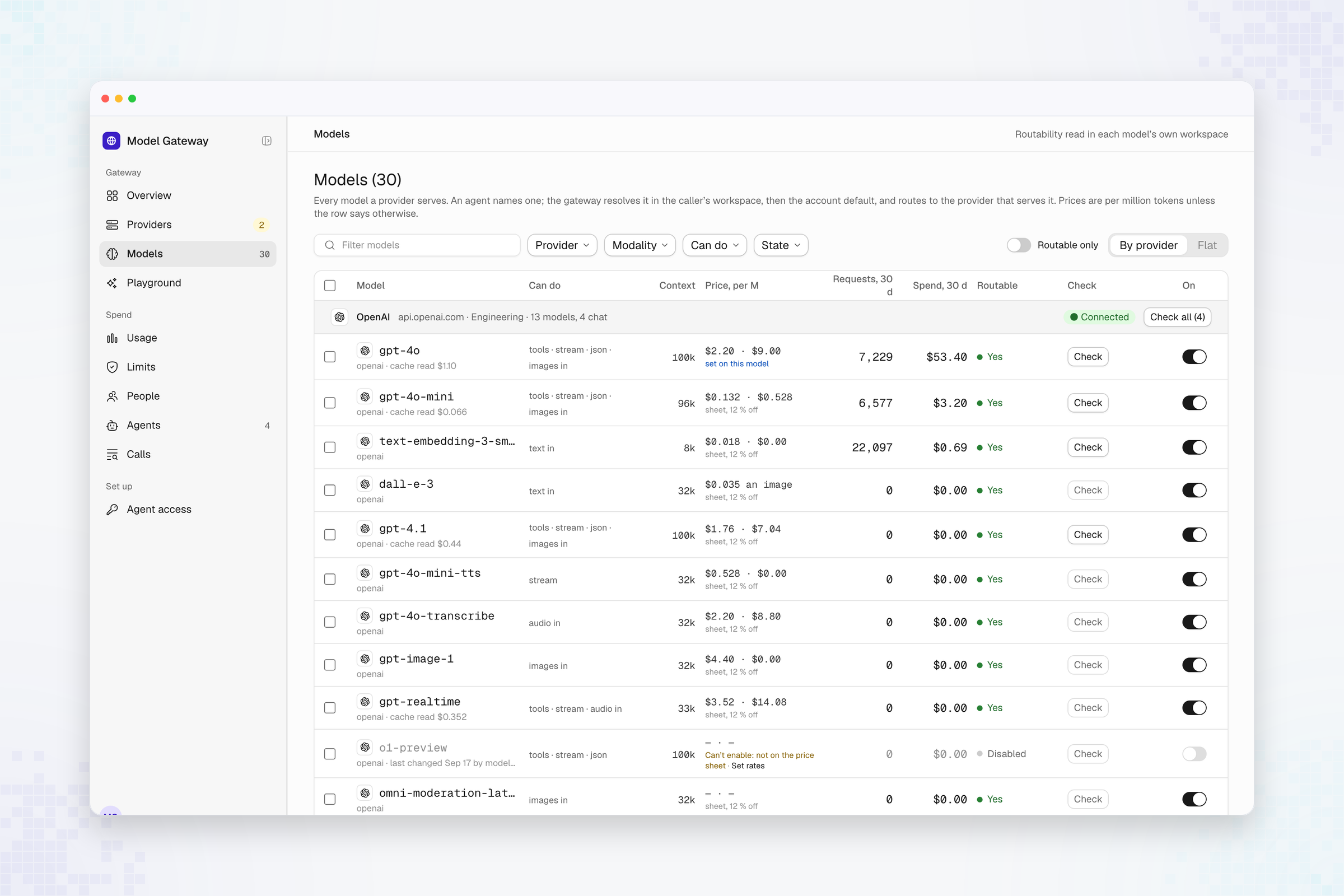Viewport: 1344px width, 896px height.
Task: Click Set rates link for o1-preview
Action: tap(748, 766)
